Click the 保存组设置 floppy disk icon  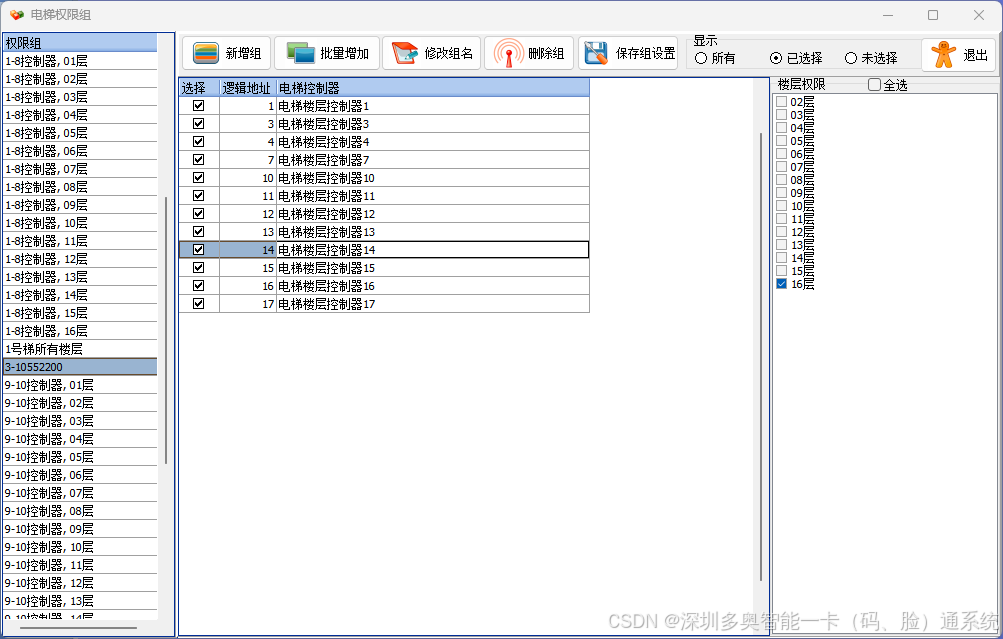coord(596,53)
